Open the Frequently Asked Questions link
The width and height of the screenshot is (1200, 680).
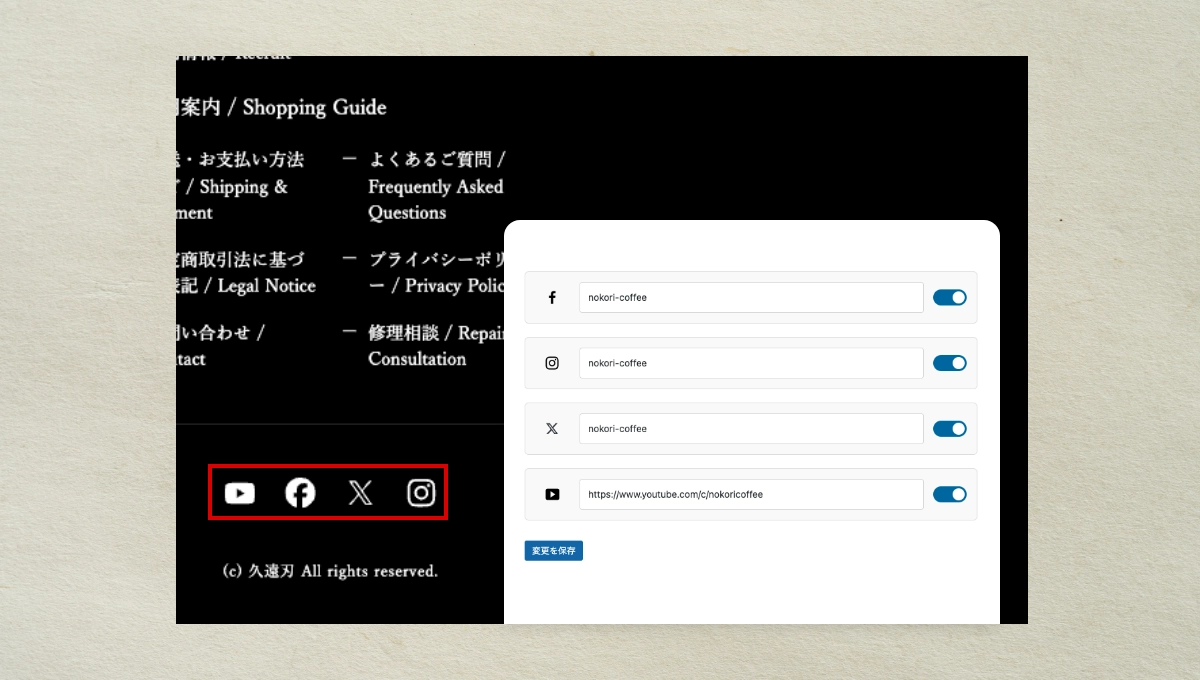coord(435,186)
